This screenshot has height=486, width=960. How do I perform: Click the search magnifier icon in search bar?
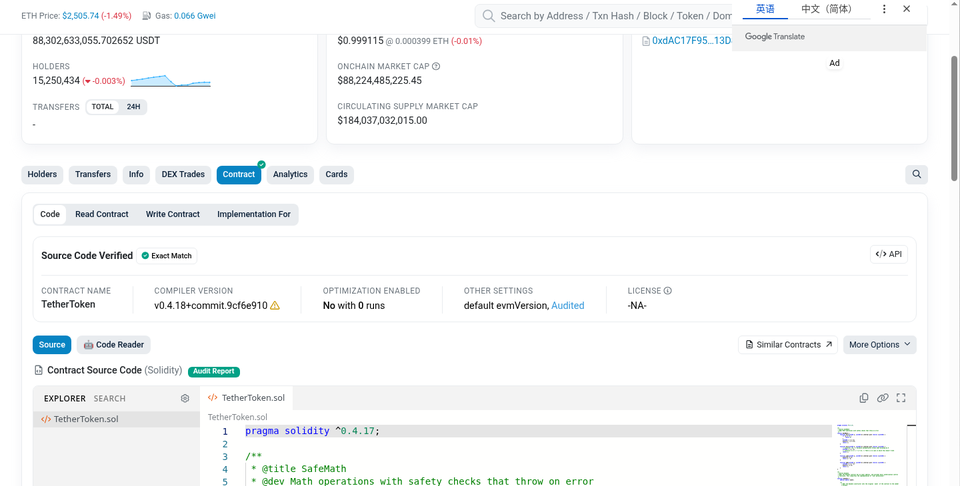488,16
